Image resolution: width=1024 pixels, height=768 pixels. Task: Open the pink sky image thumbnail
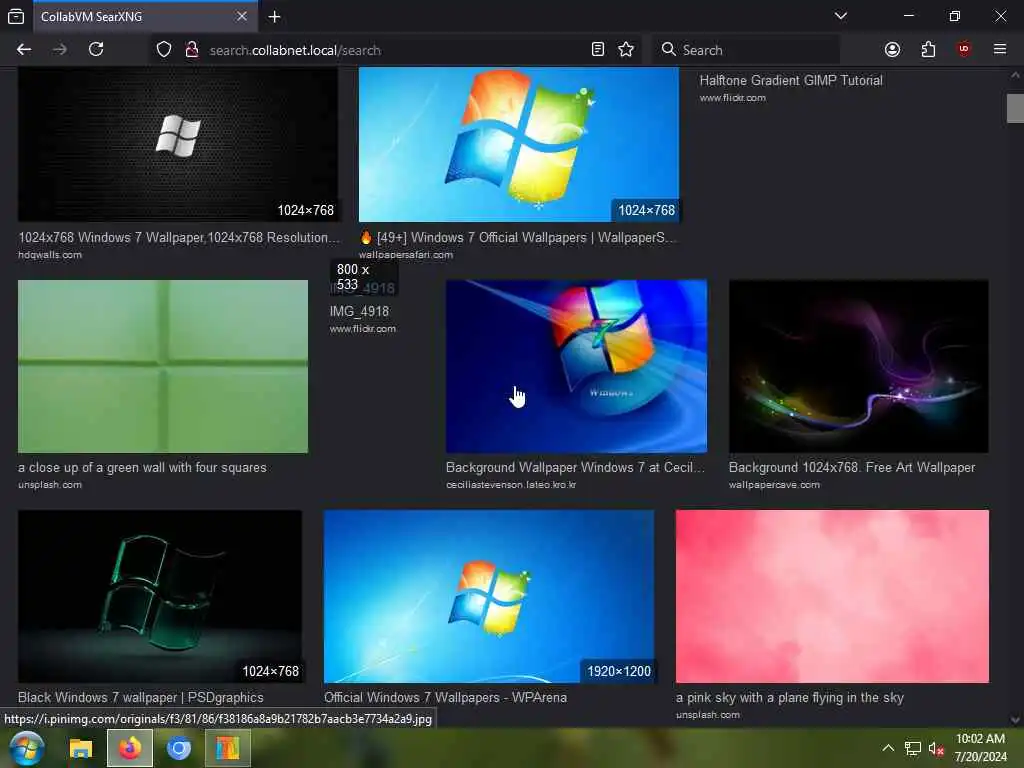tap(832, 596)
